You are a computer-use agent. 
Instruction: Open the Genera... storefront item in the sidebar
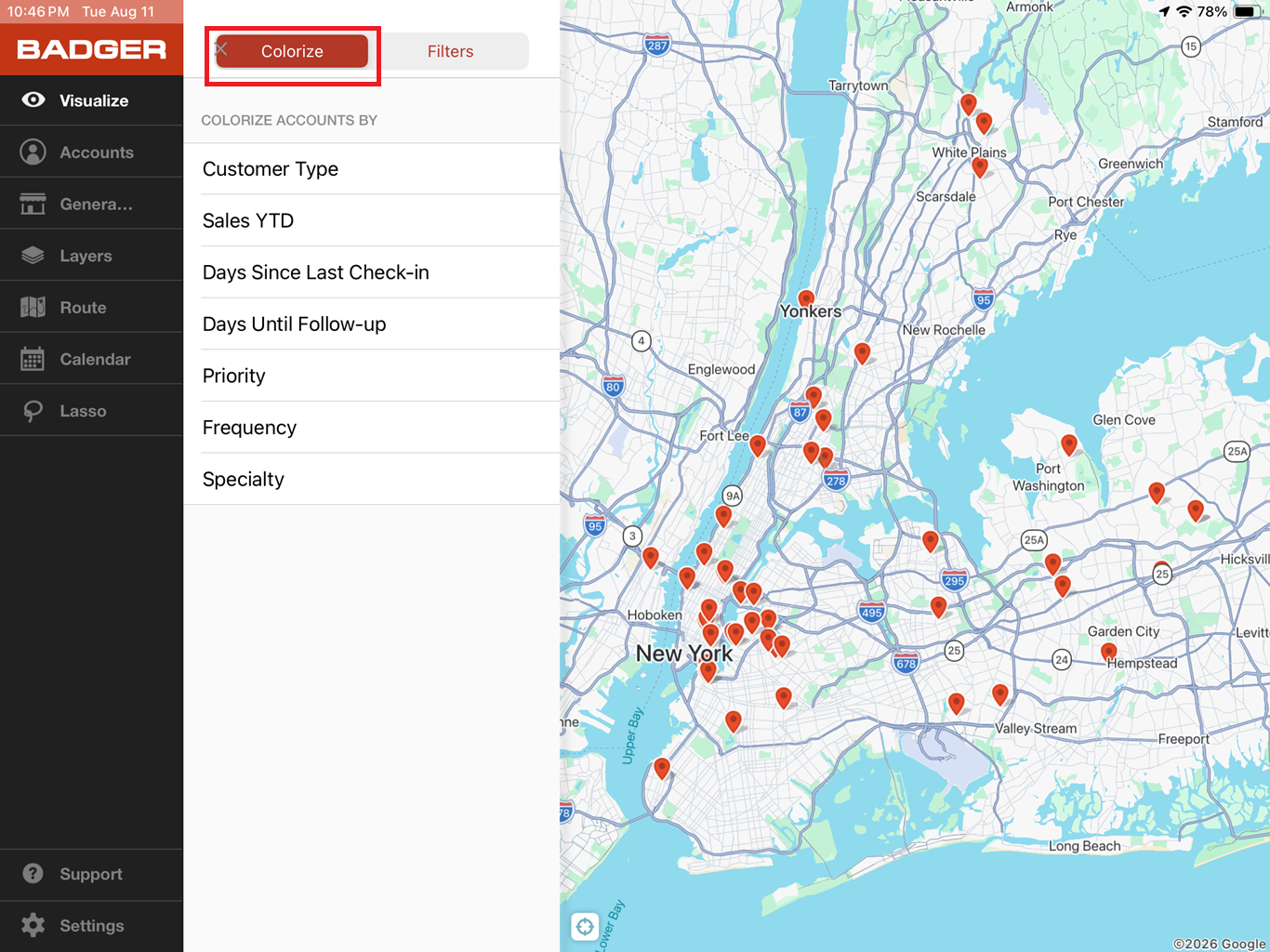coord(91,204)
